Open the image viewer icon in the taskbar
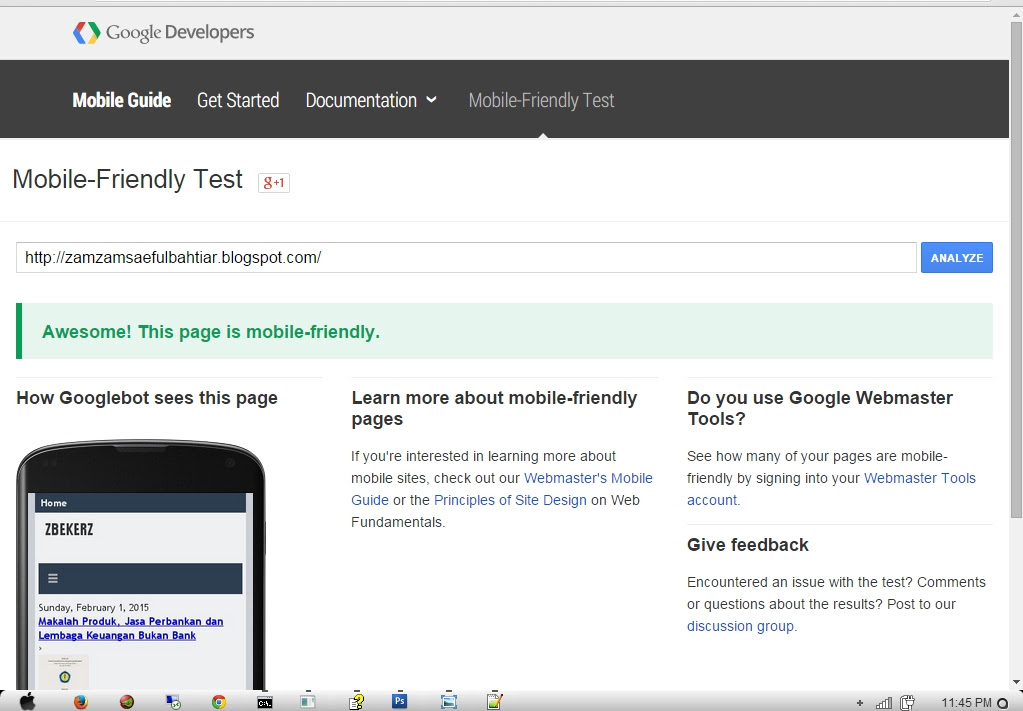The image size is (1023, 711). point(448,701)
